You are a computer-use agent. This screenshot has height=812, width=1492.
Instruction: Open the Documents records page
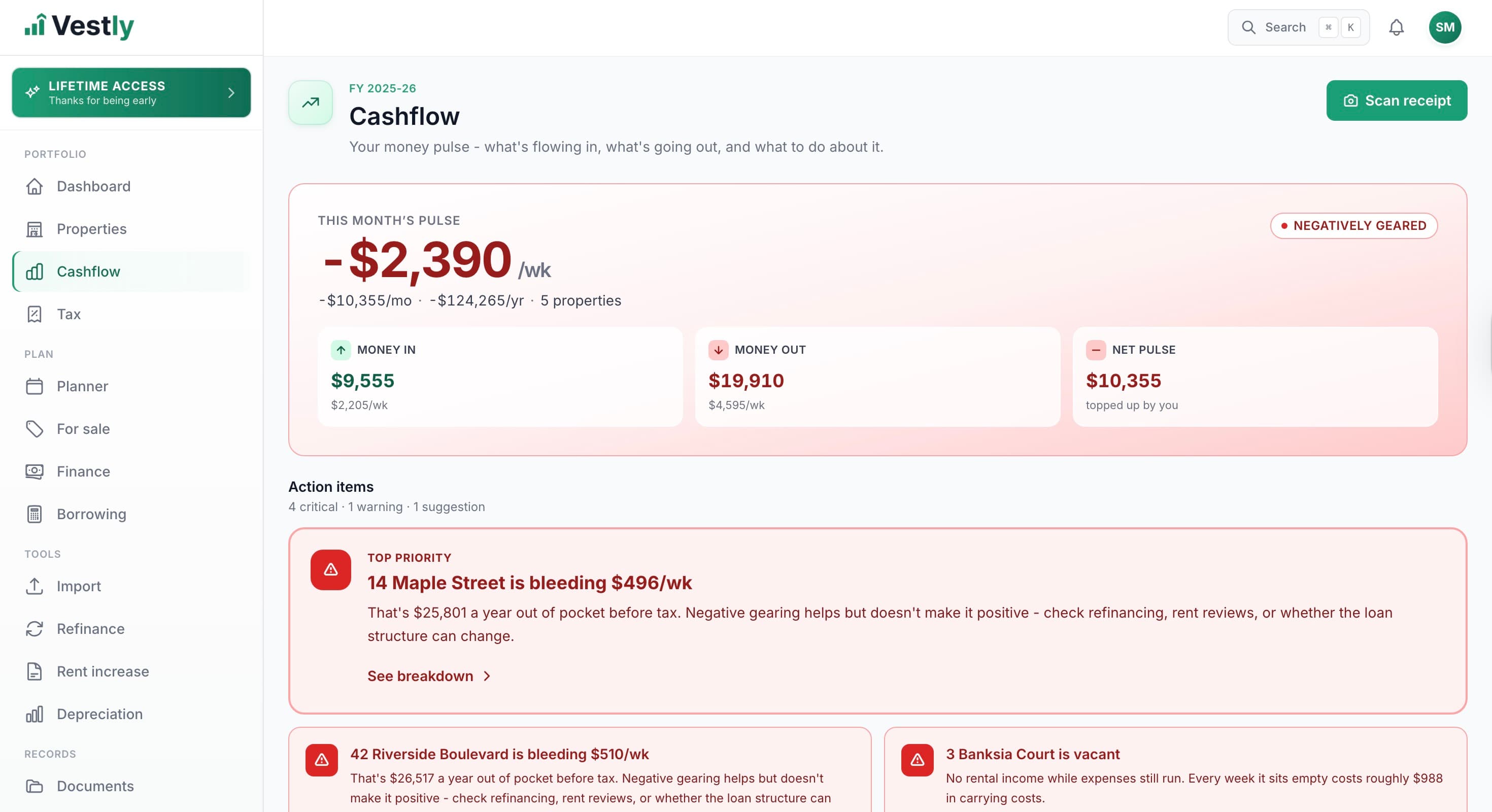[x=131, y=787]
